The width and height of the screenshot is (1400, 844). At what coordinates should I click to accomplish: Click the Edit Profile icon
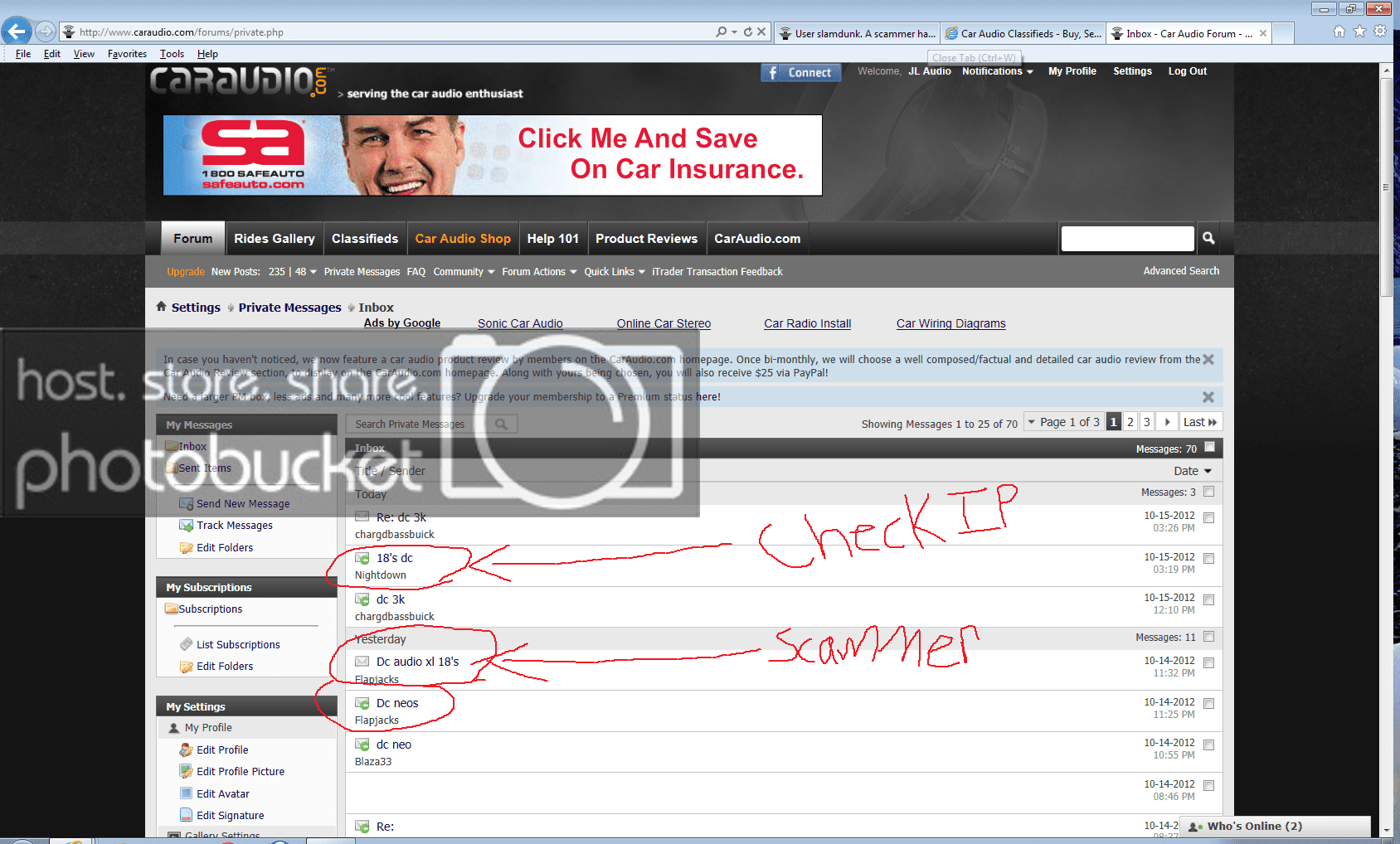[187, 749]
